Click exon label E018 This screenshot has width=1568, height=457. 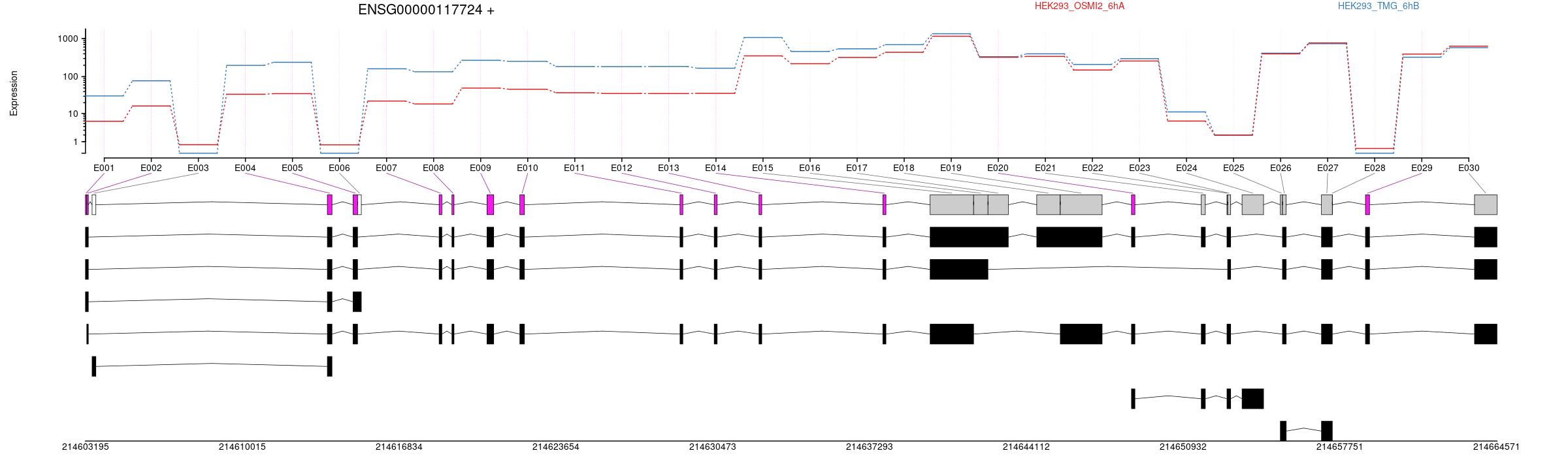(904, 168)
